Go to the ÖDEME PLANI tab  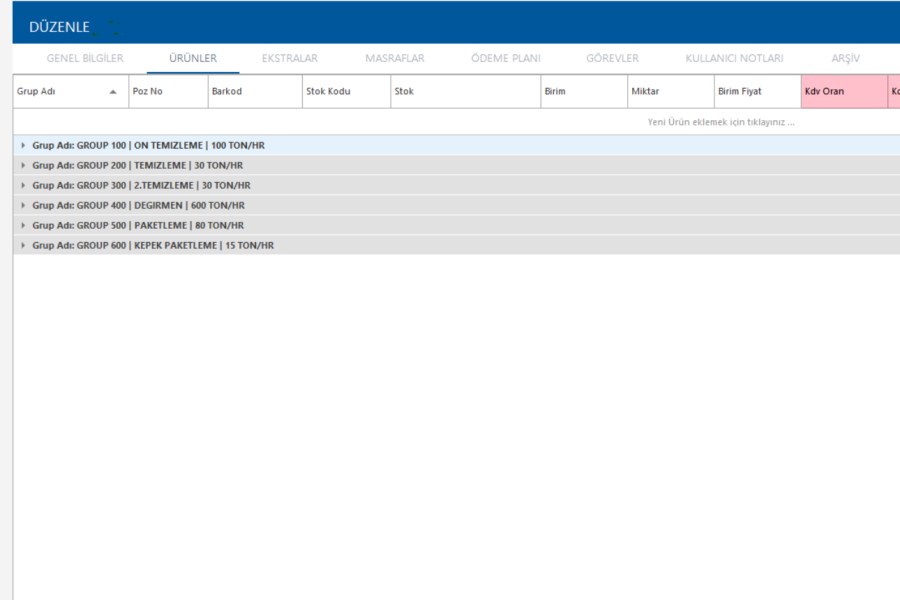[x=506, y=58]
